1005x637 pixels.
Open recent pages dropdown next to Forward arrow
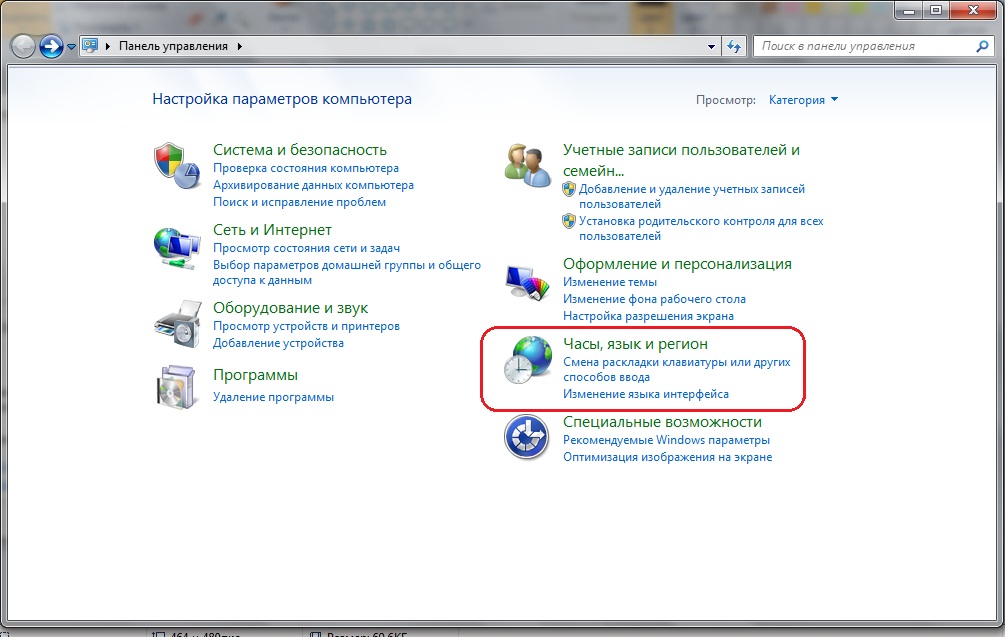tap(71, 47)
